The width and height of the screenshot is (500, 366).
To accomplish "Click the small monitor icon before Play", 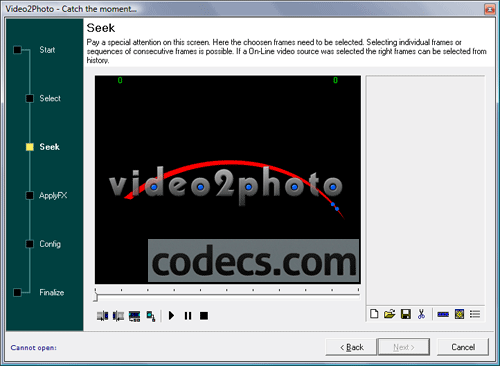I will (151, 316).
